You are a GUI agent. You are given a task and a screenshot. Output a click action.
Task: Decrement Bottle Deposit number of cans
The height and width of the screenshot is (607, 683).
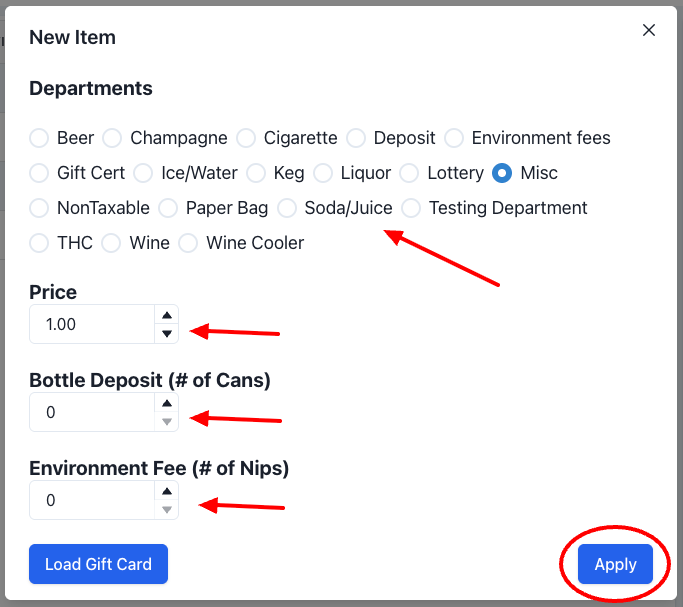pos(167,422)
